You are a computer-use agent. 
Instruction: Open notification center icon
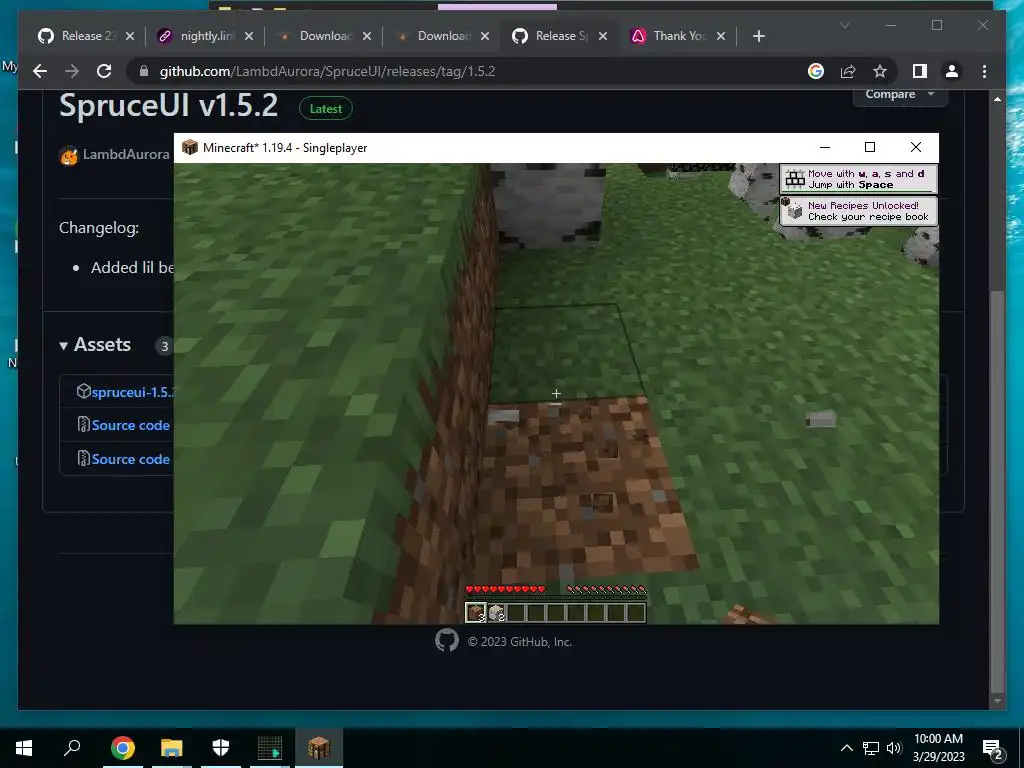(993, 749)
